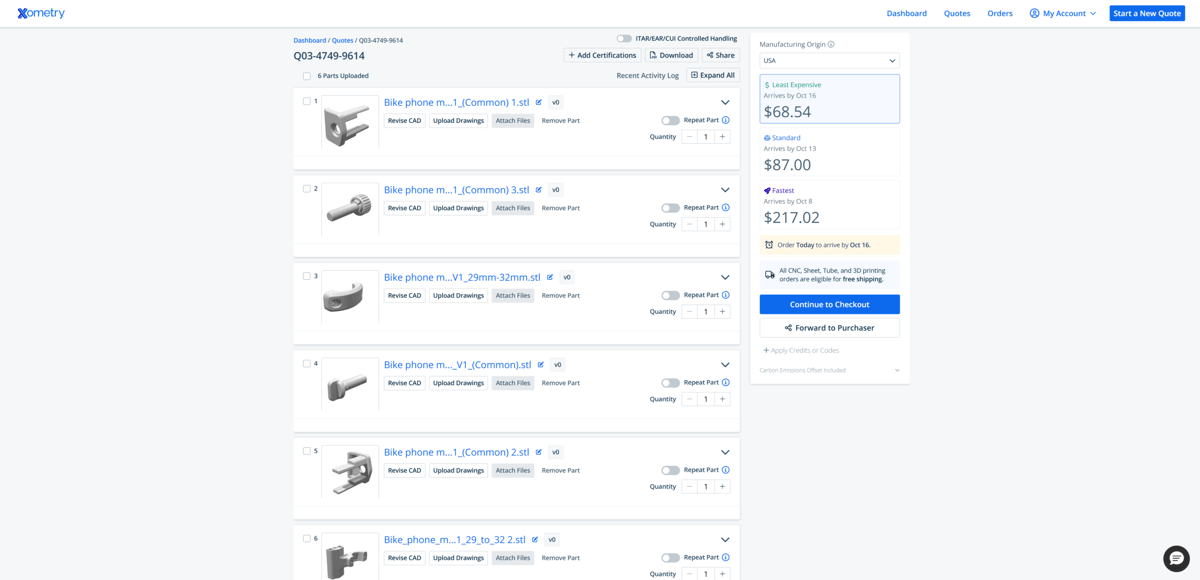Select checkbox for part 1
Viewport: 1200px width, 580px height.
307,101
